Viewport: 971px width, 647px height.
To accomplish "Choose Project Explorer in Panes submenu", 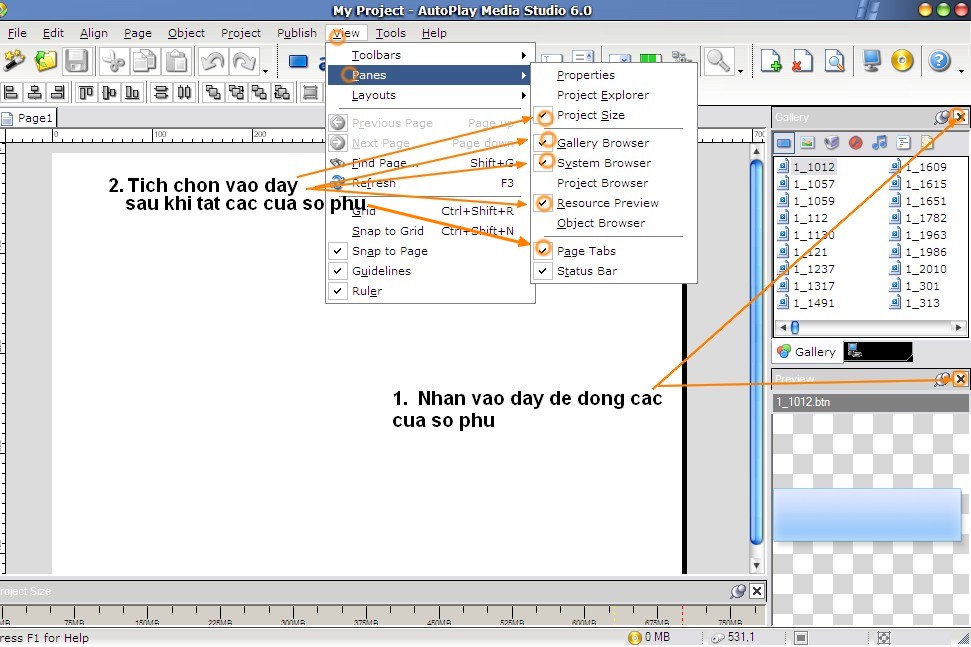I will click(603, 95).
